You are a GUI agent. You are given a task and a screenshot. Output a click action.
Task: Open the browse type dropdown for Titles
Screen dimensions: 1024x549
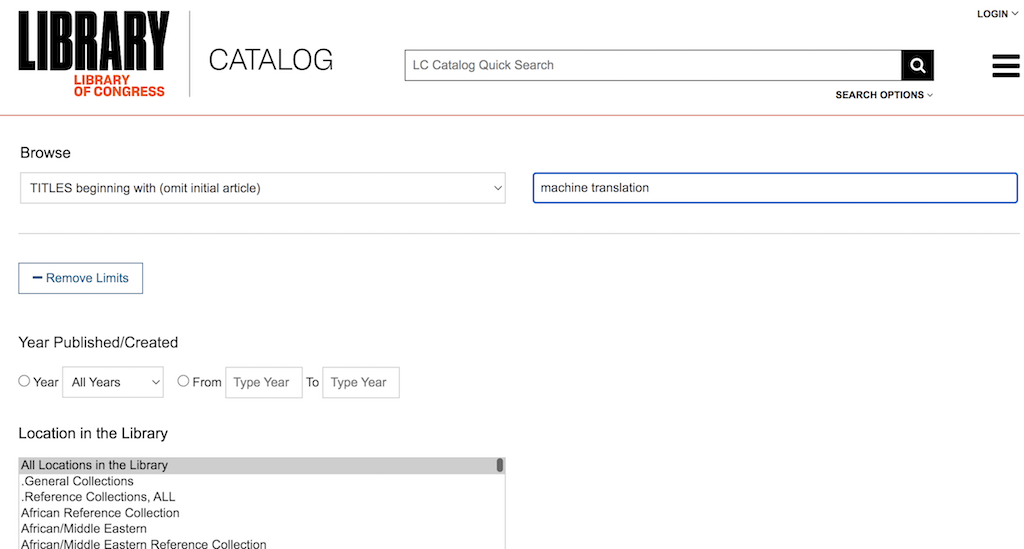click(263, 188)
